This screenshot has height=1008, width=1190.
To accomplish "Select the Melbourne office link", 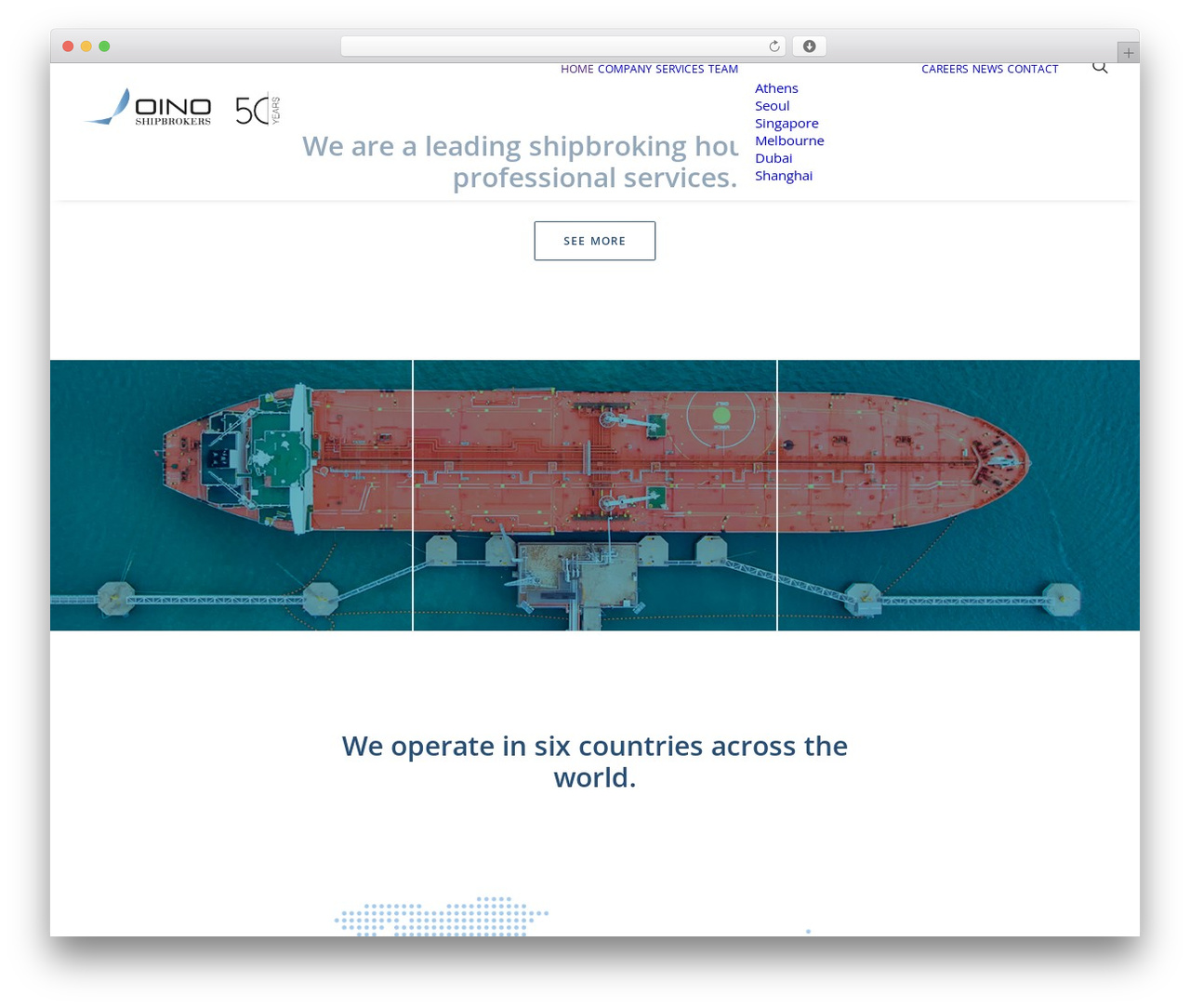I will click(789, 140).
